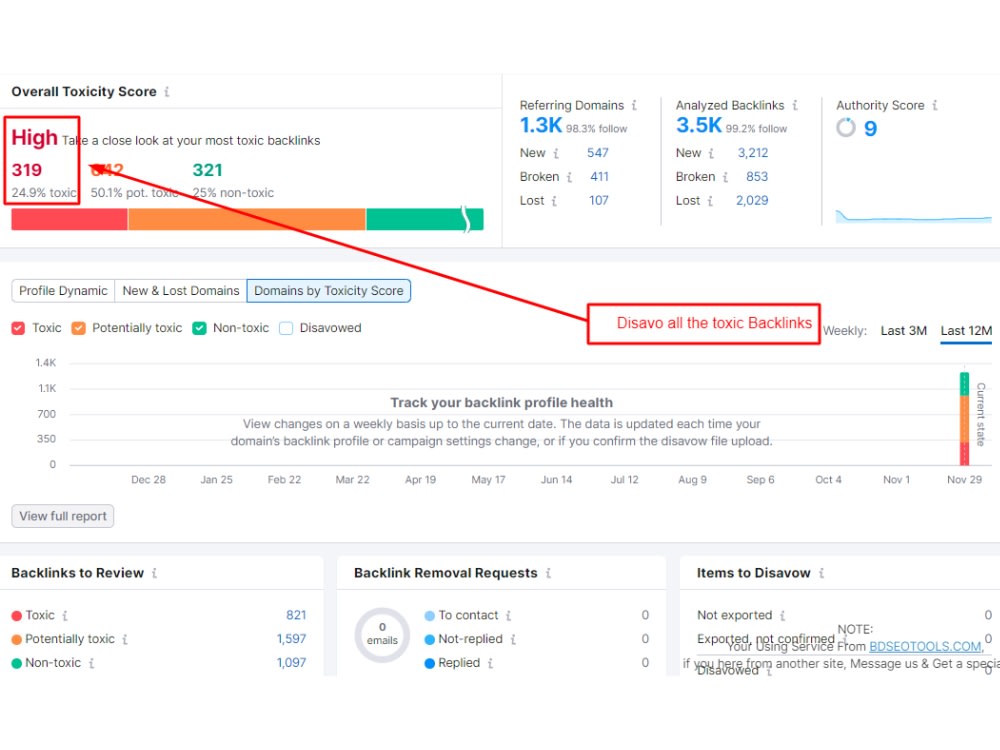1000x750 pixels.
Task: Open info icon for Analyzed Backlinks Broken
Action: (726, 177)
